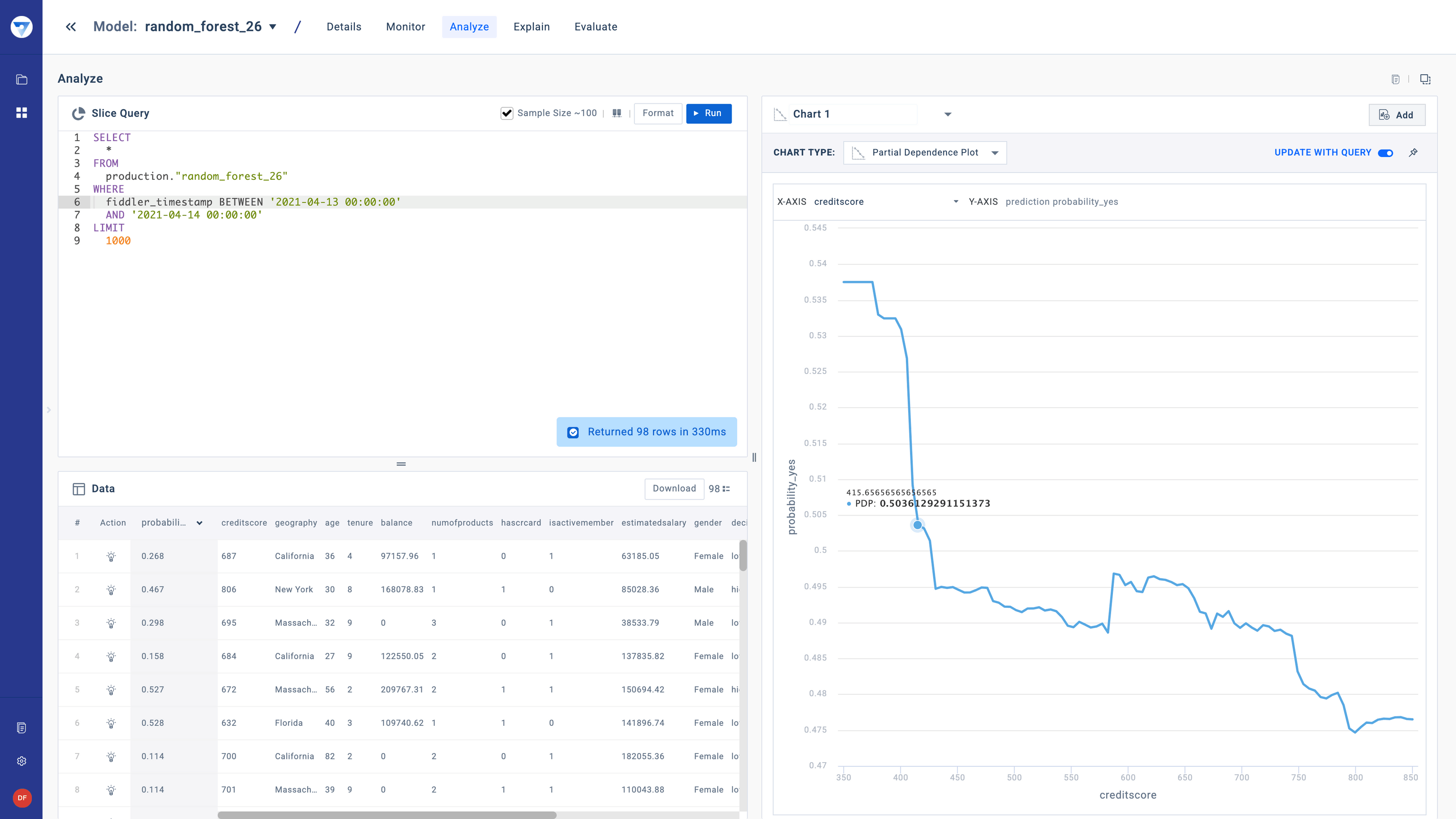Switch to the Monitor tab
This screenshot has width=1456, height=819.
click(405, 26)
